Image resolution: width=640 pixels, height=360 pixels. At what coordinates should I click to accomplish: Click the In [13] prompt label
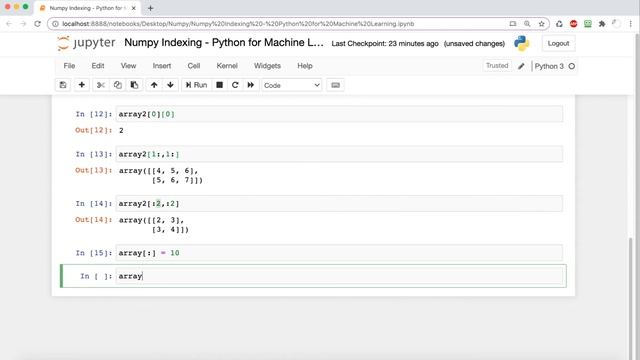[x=93, y=154]
